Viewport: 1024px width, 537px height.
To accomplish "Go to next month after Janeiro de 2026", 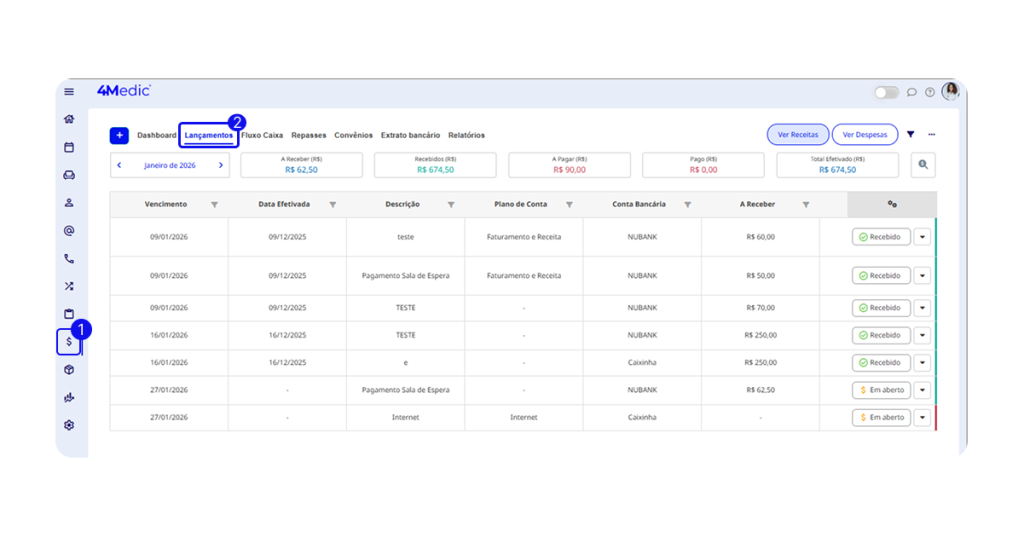I will pos(221,165).
